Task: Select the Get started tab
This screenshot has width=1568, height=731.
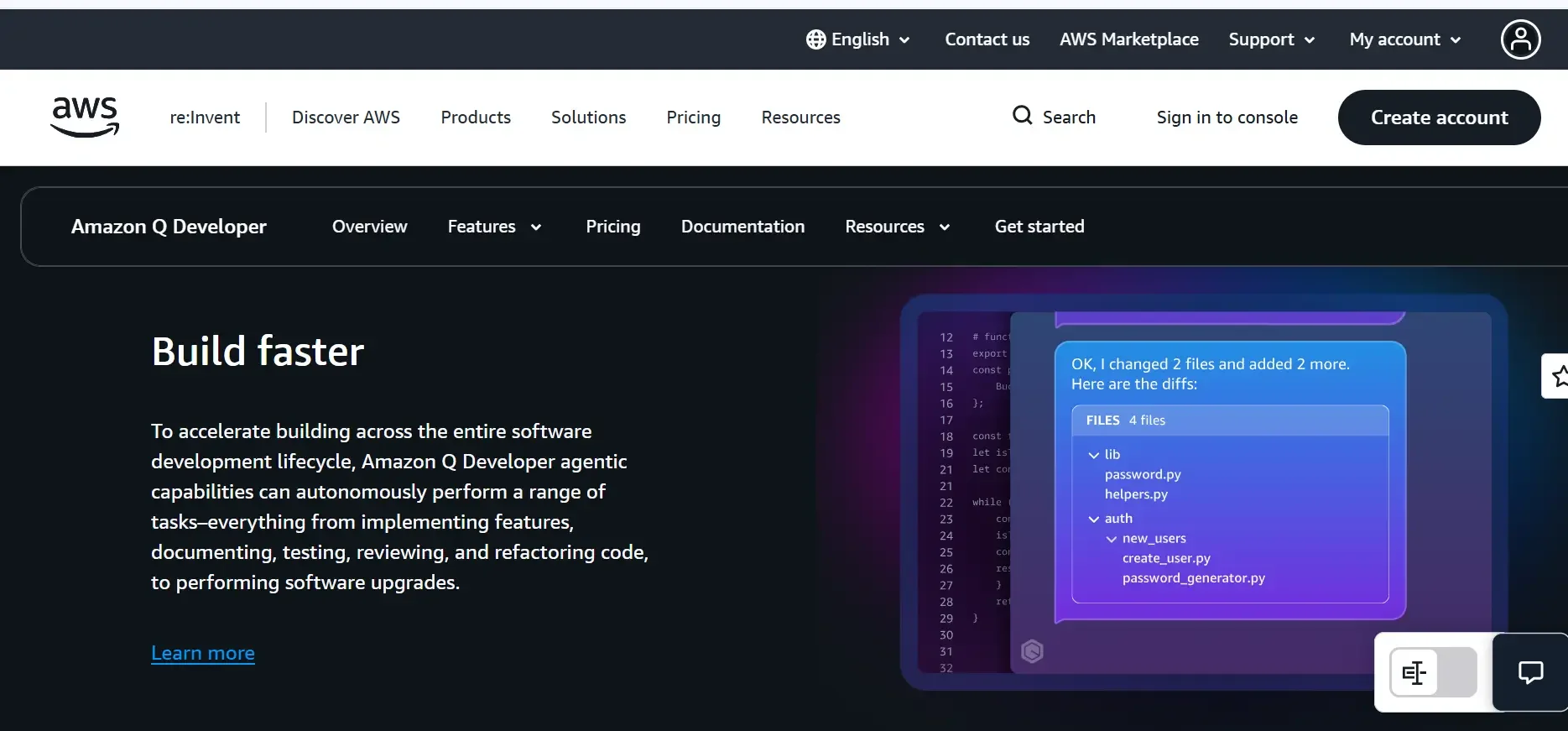Action: point(1039,227)
